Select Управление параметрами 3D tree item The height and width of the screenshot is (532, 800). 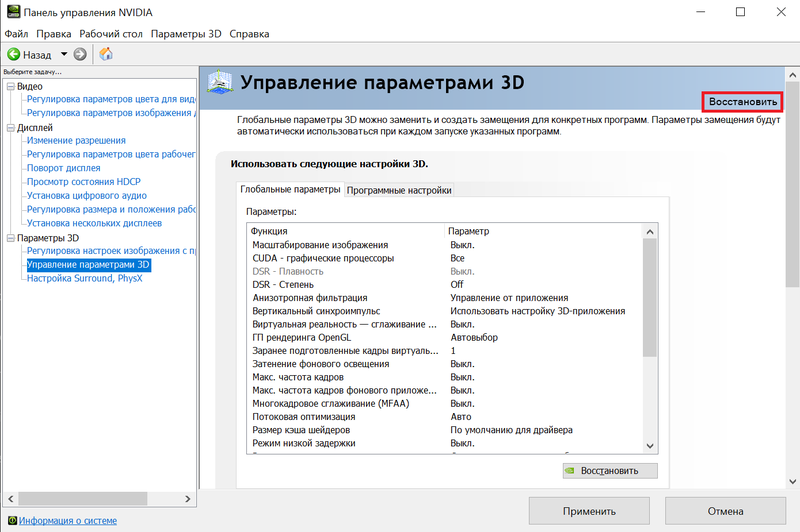88,264
